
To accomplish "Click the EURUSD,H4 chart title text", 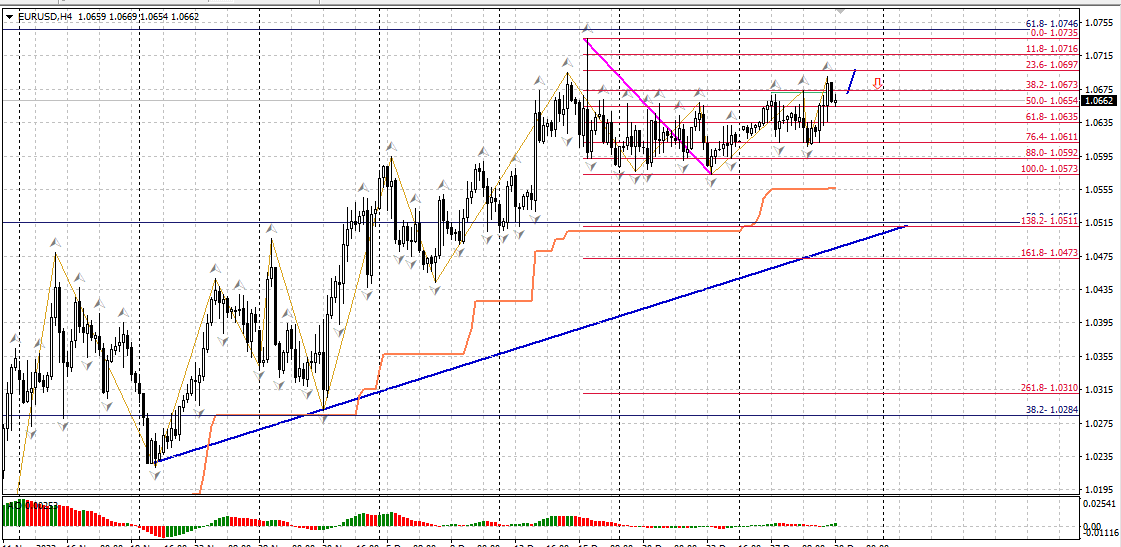I will [x=38, y=16].
